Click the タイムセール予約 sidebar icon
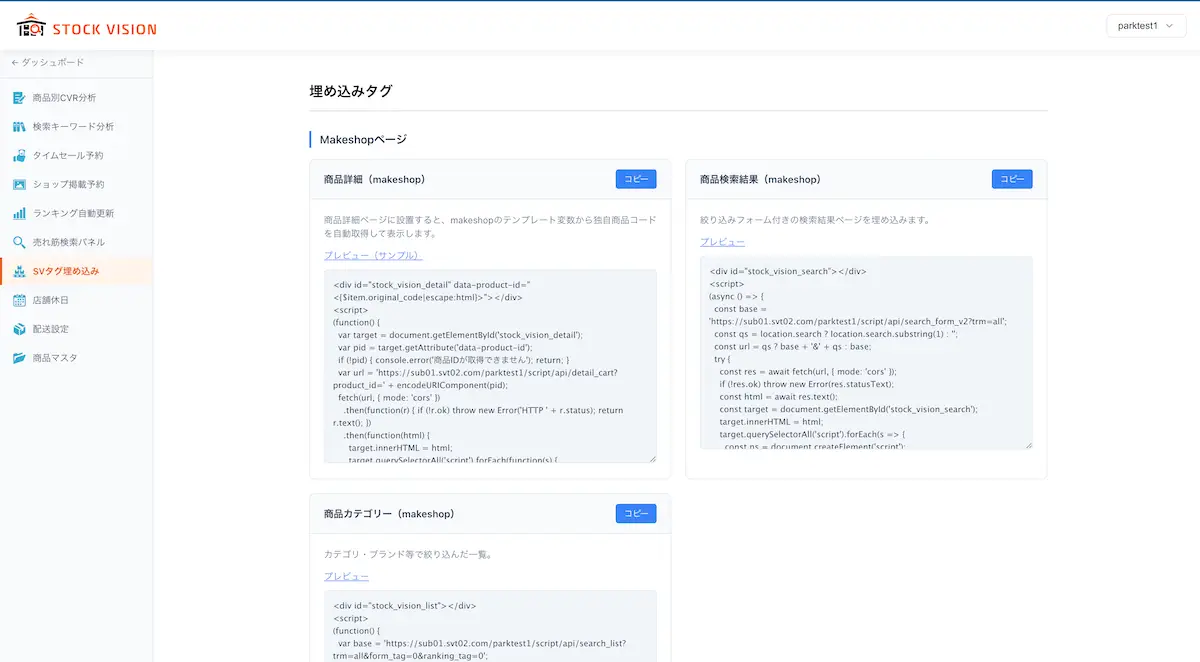Viewport: 1200px width, 662px height. coord(19,156)
